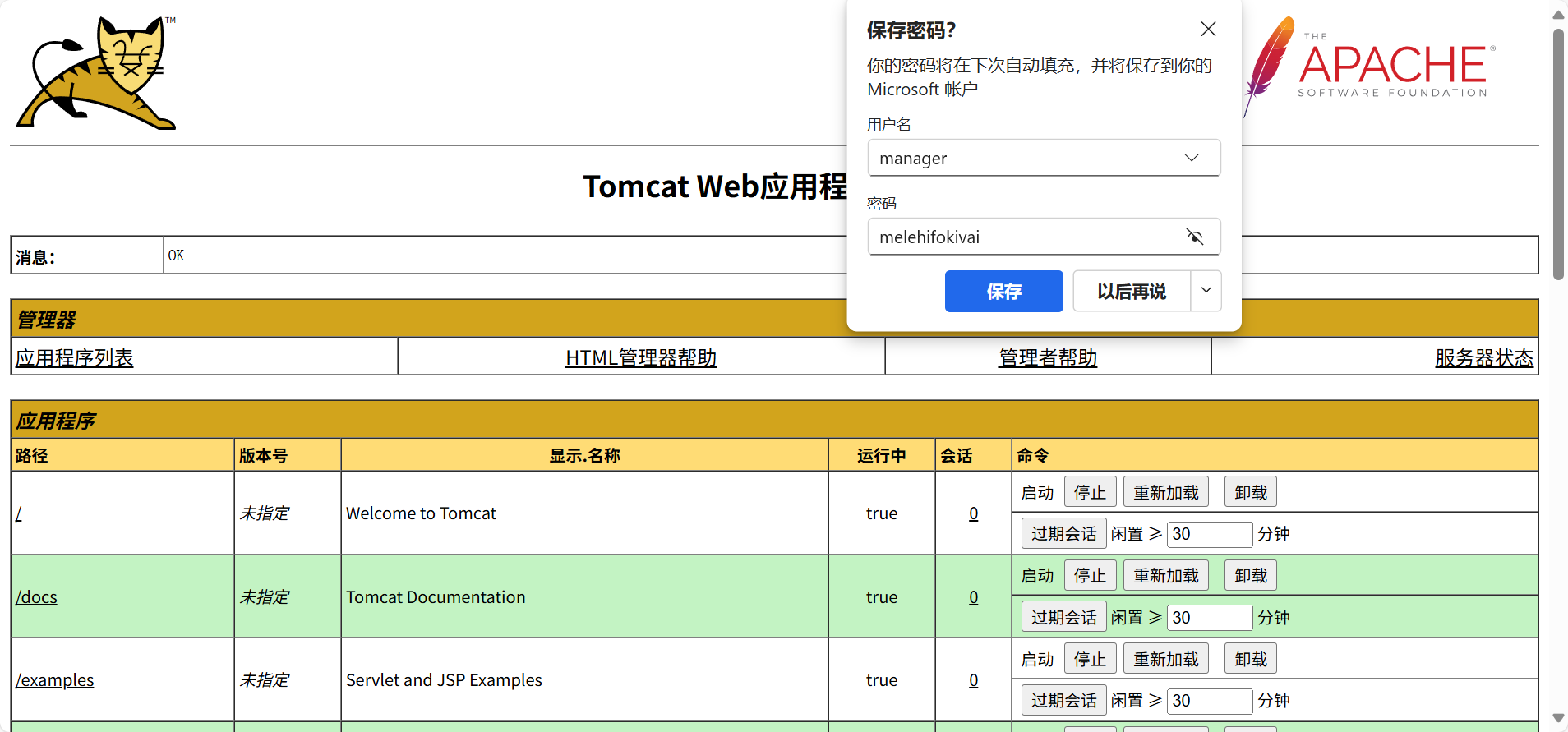Toggle password visibility eye icon
The height and width of the screenshot is (732, 1568).
tap(1195, 237)
